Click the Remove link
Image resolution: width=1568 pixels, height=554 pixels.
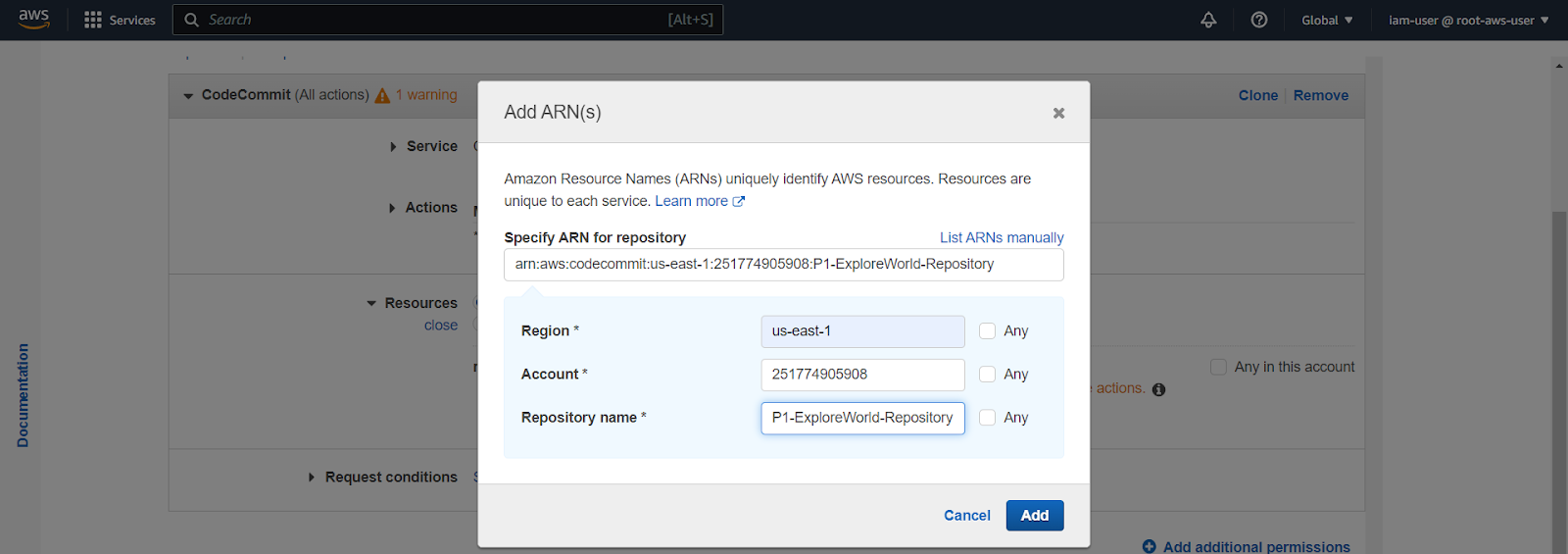(x=1321, y=95)
